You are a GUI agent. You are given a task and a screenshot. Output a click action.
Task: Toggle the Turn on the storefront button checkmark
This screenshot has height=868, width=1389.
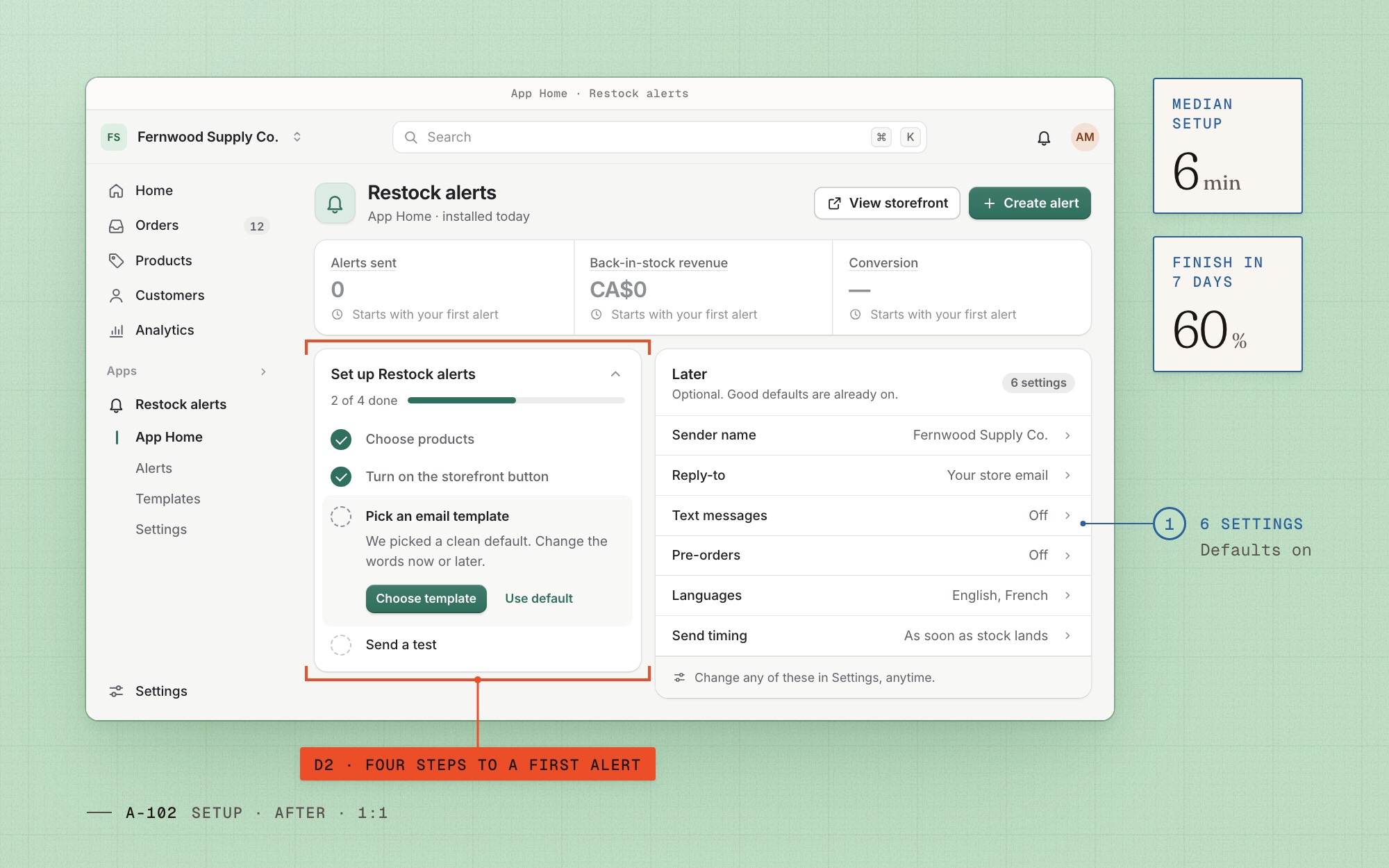click(341, 476)
